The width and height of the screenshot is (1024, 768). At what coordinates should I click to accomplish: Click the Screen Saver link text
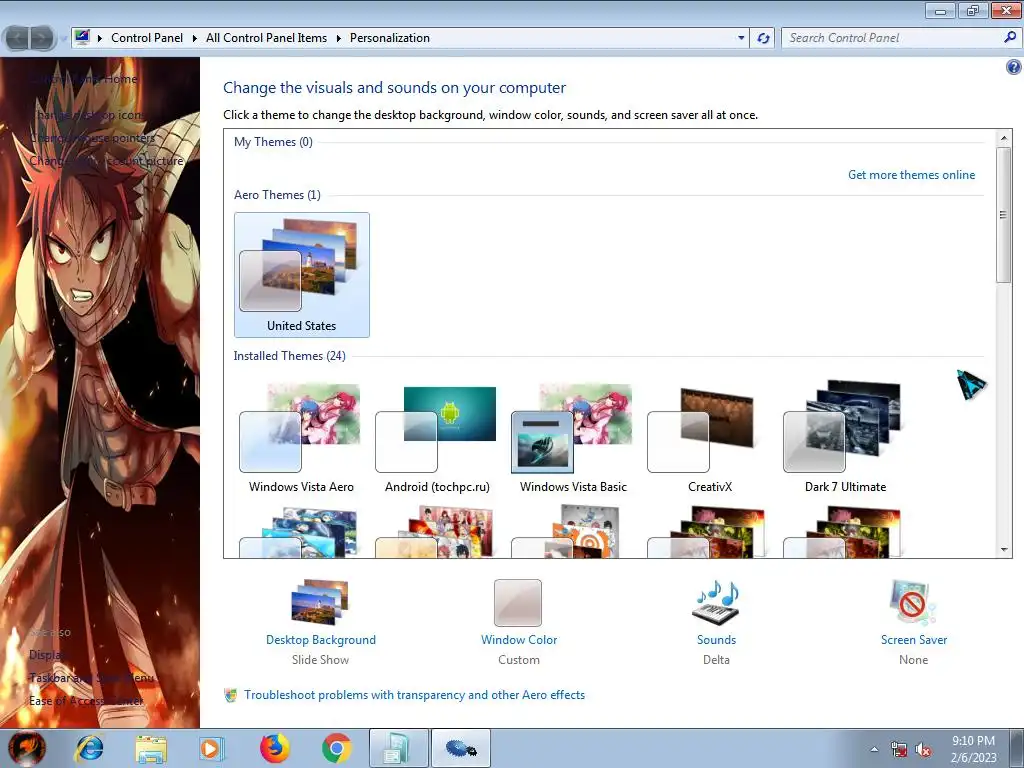(x=914, y=640)
